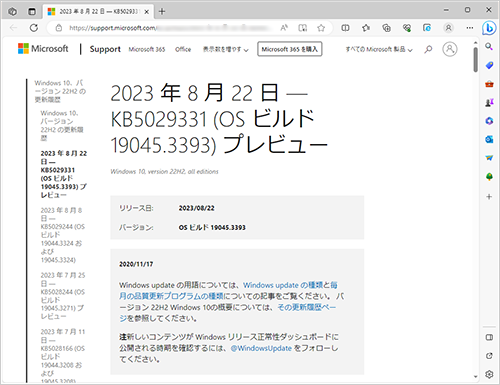
Task: Toggle Read Aloud icon in address bar
Action: [284, 28]
